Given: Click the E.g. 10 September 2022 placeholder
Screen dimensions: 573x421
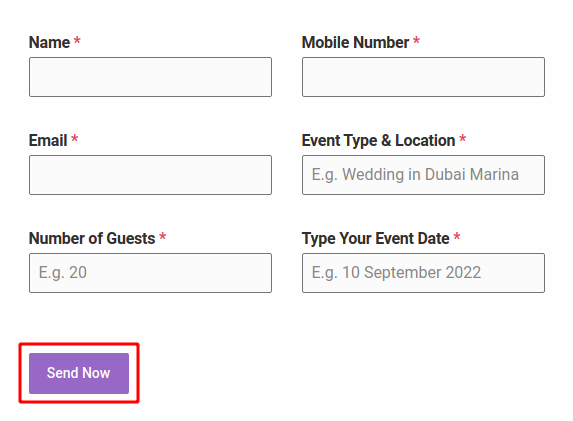Looking at the screenshot, I should (396, 273).
